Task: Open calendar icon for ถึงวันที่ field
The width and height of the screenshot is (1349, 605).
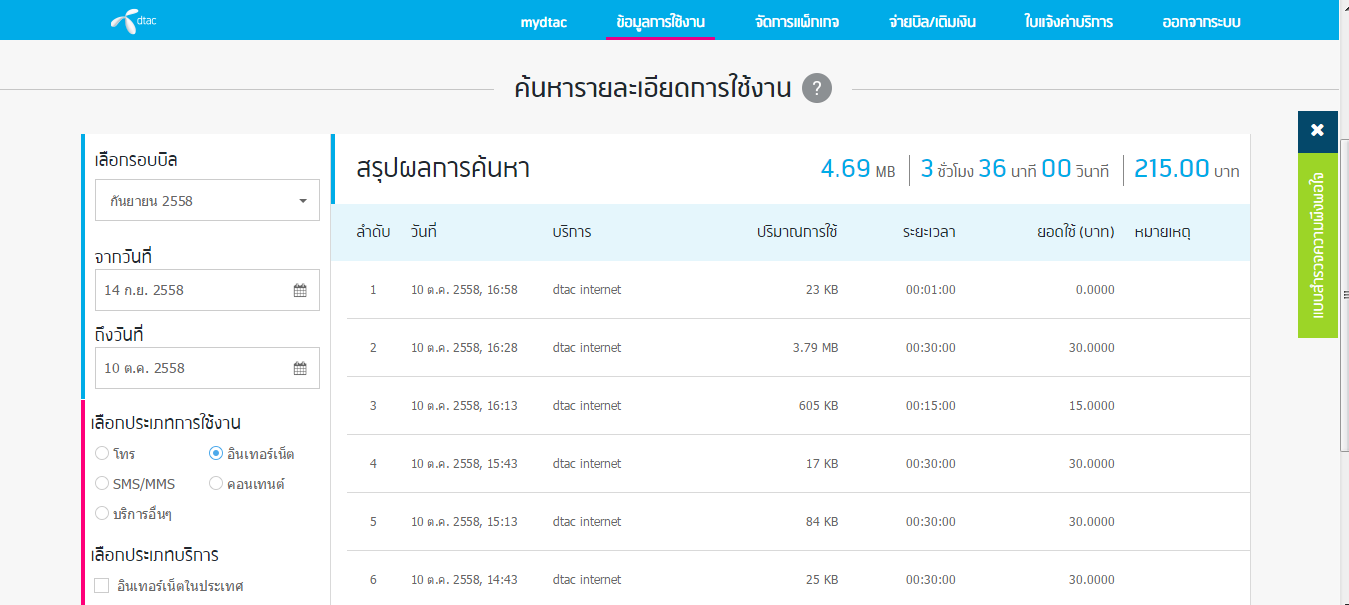Action: pos(299,368)
